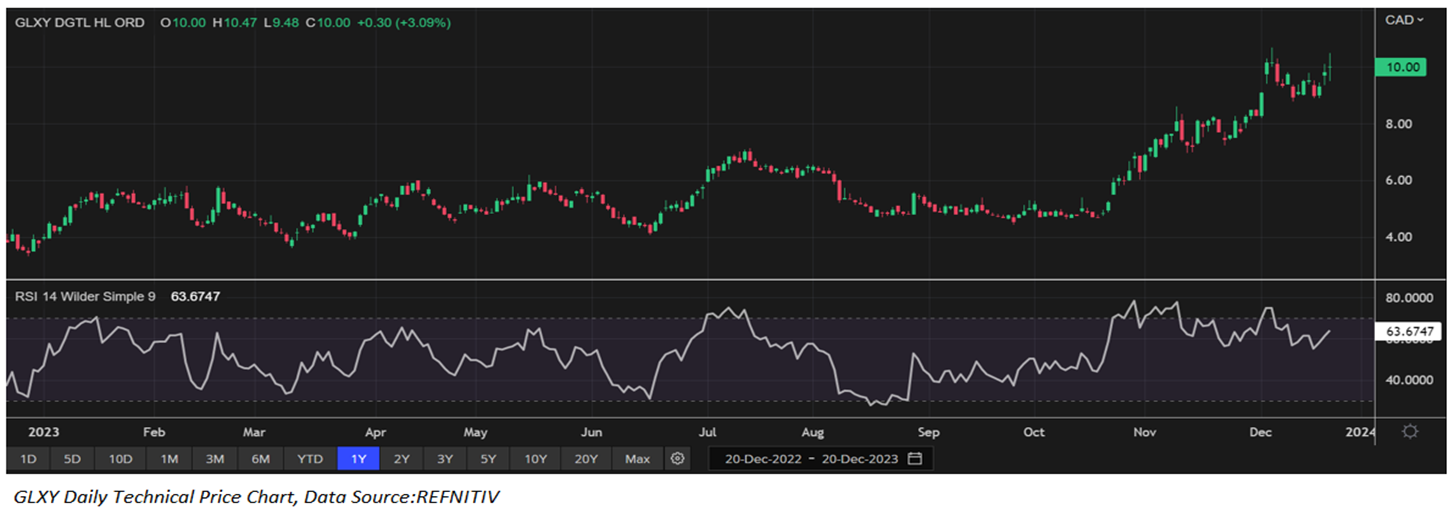Open the calendar date picker icon
1454x513 pixels.
pyautogui.click(x=914, y=459)
